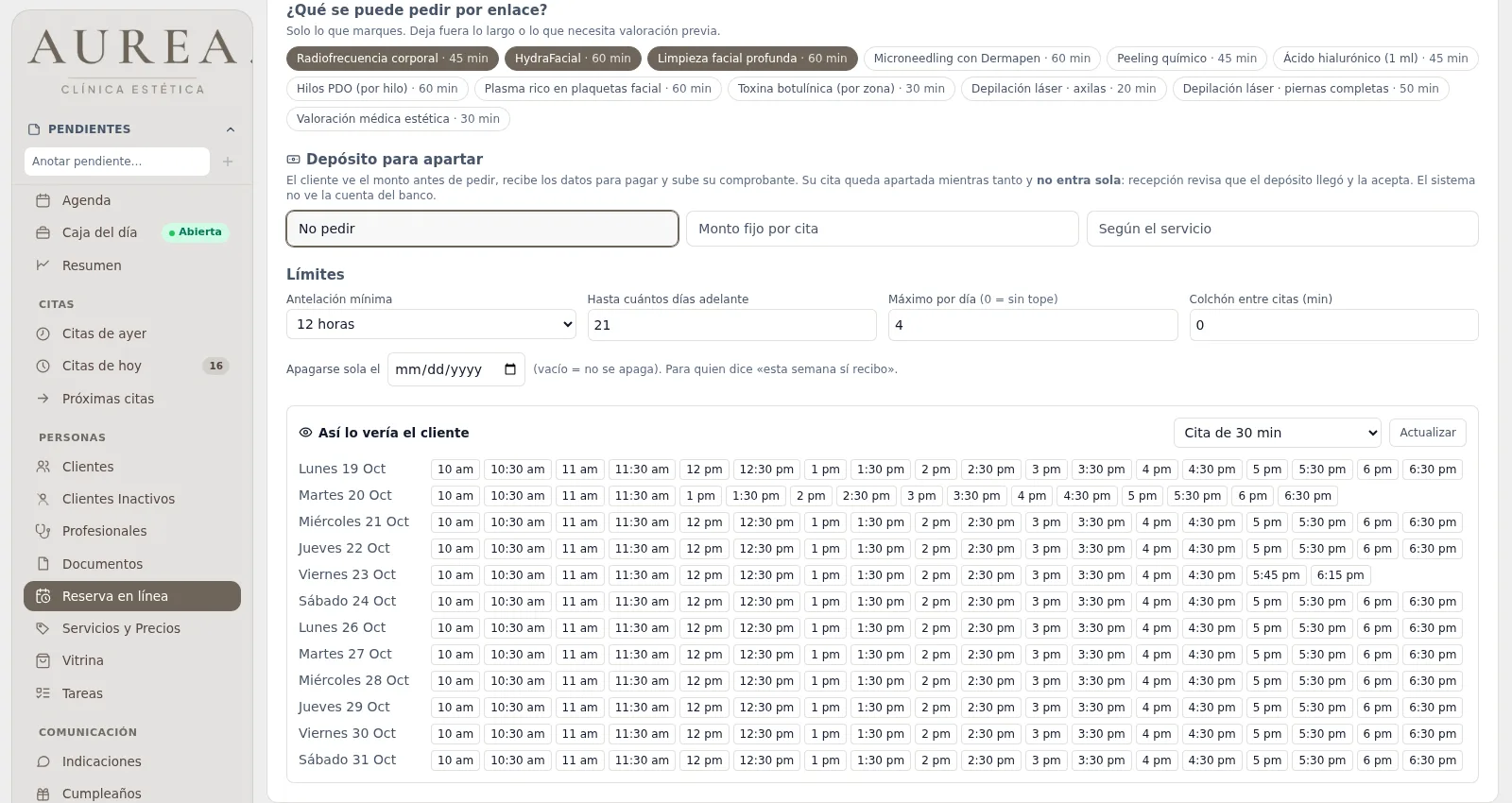Click the Citas de ayer clock icon
Image resolution: width=1512 pixels, height=803 pixels.
click(x=43, y=333)
